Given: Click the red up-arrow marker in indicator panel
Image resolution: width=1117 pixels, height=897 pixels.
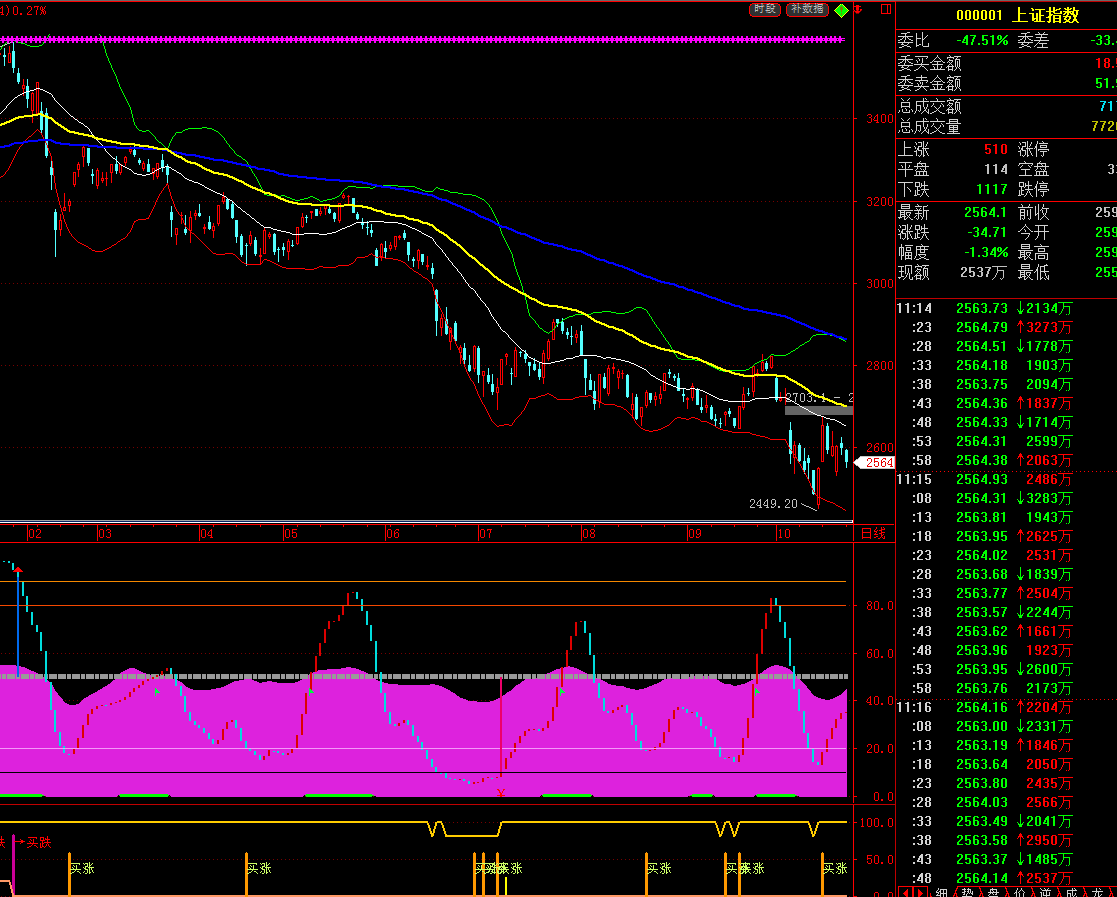Looking at the screenshot, I should pos(18,570).
